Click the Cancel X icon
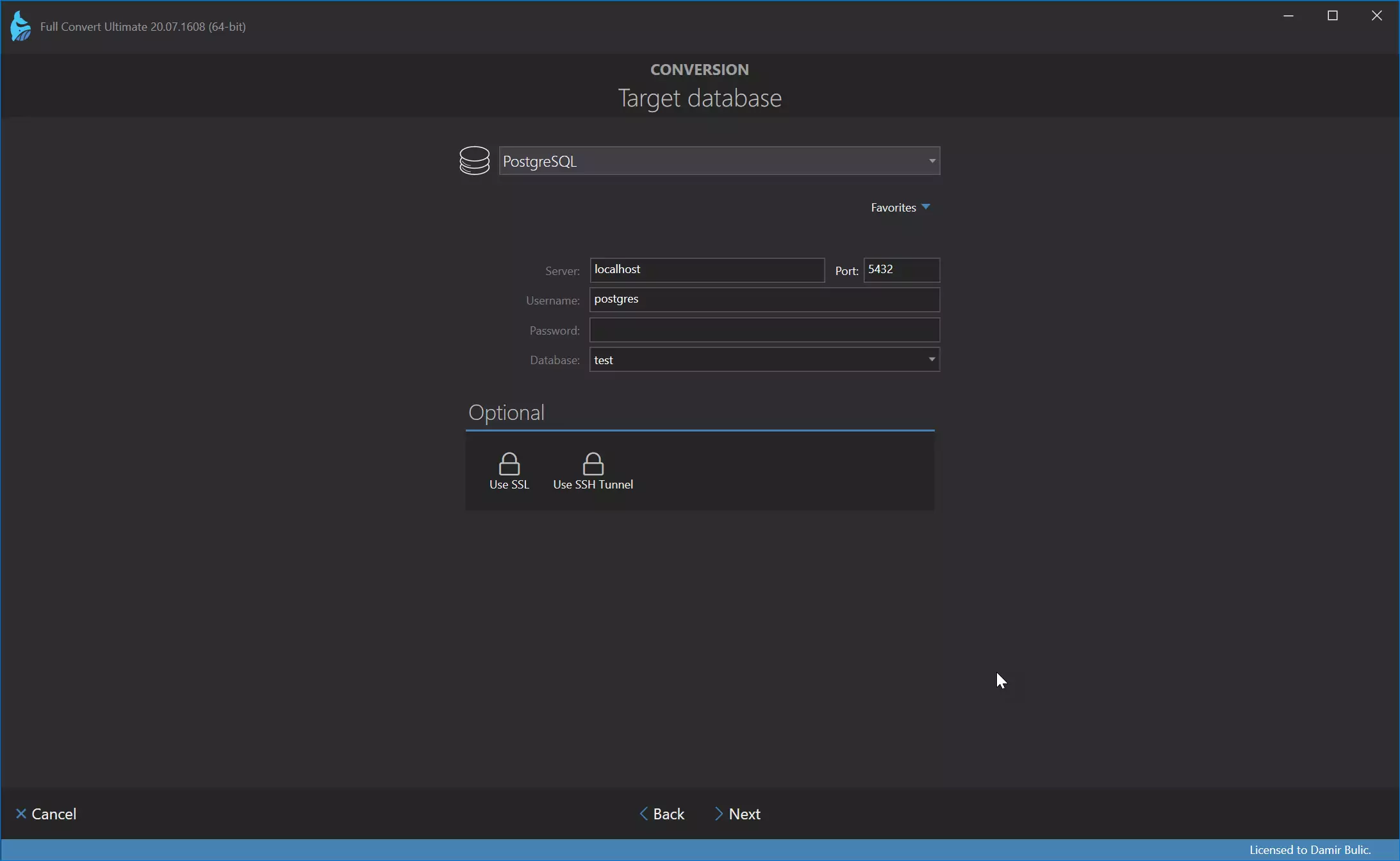This screenshot has width=1400, height=861. click(x=21, y=813)
